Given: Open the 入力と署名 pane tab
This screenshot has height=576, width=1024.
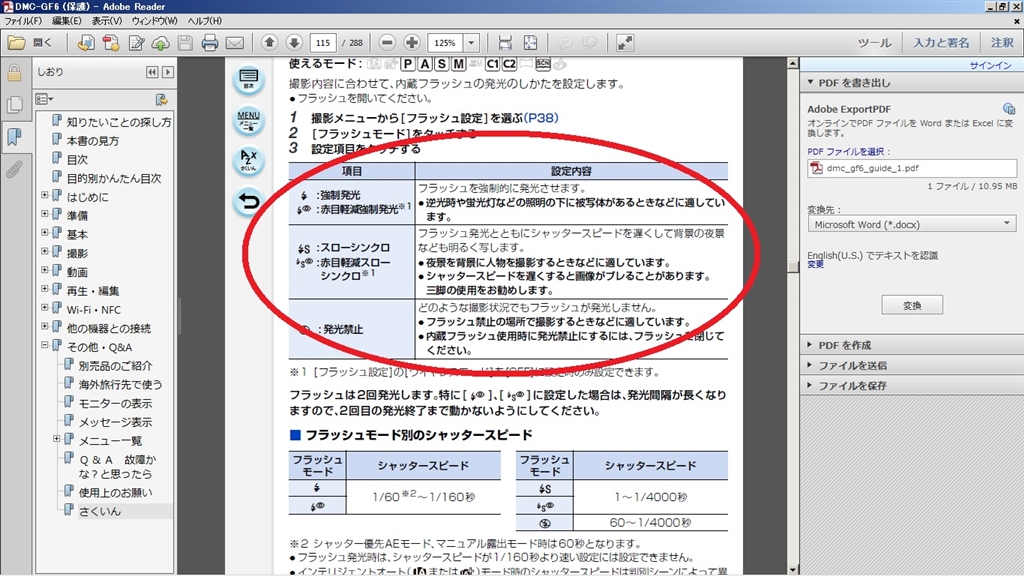Looking at the screenshot, I should (941, 43).
